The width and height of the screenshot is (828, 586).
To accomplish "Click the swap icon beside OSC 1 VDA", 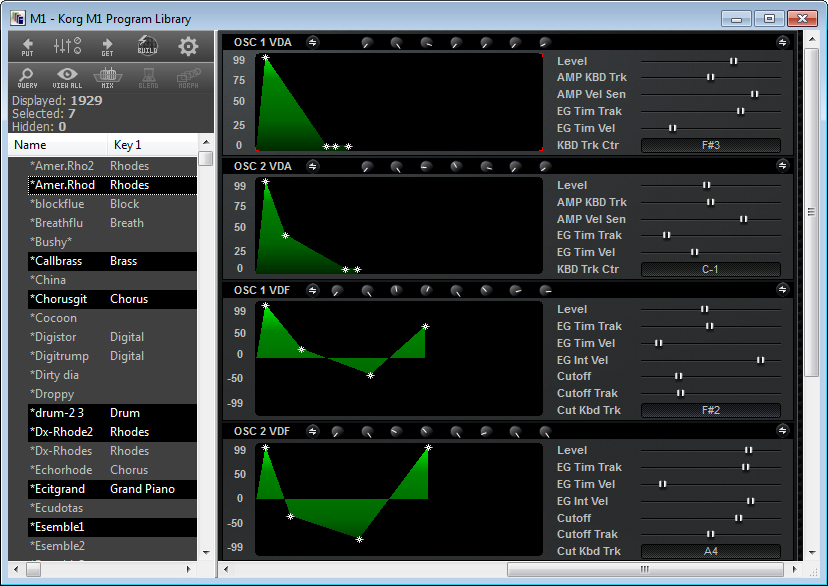I will click(313, 42).
